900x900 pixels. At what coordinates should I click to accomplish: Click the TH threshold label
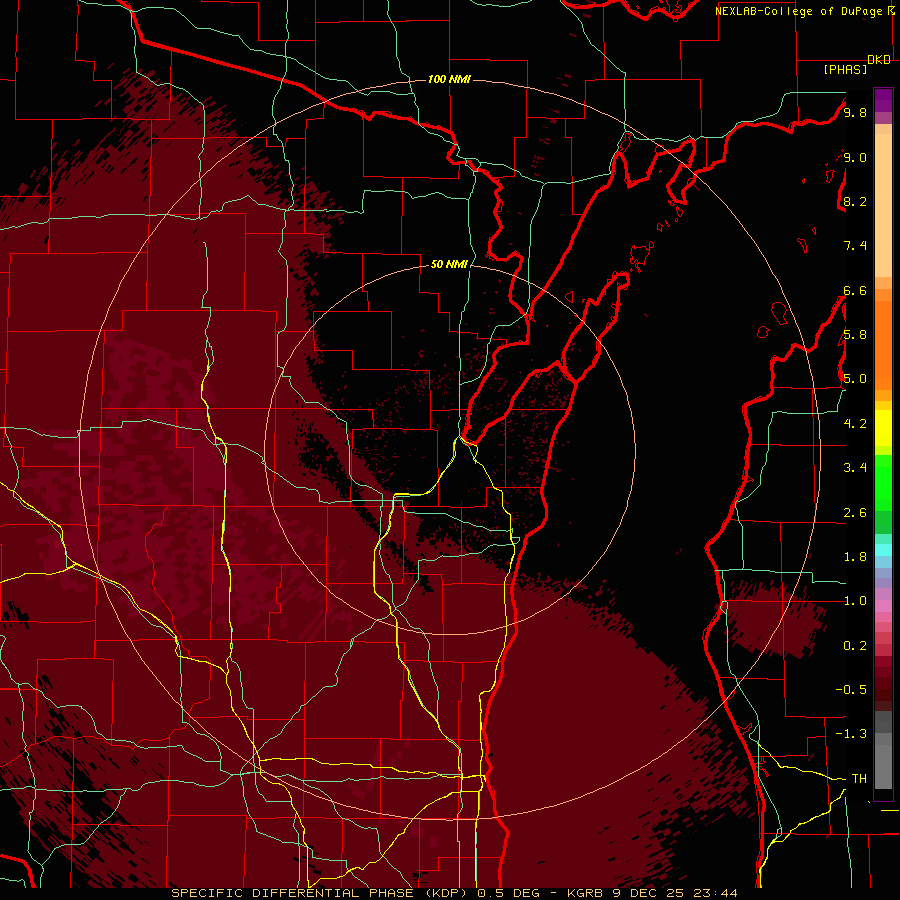[x=859, y=778]
